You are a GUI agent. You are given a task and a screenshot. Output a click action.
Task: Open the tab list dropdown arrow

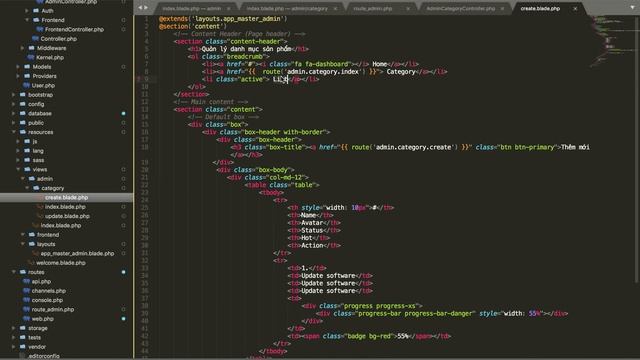[632, 8]
